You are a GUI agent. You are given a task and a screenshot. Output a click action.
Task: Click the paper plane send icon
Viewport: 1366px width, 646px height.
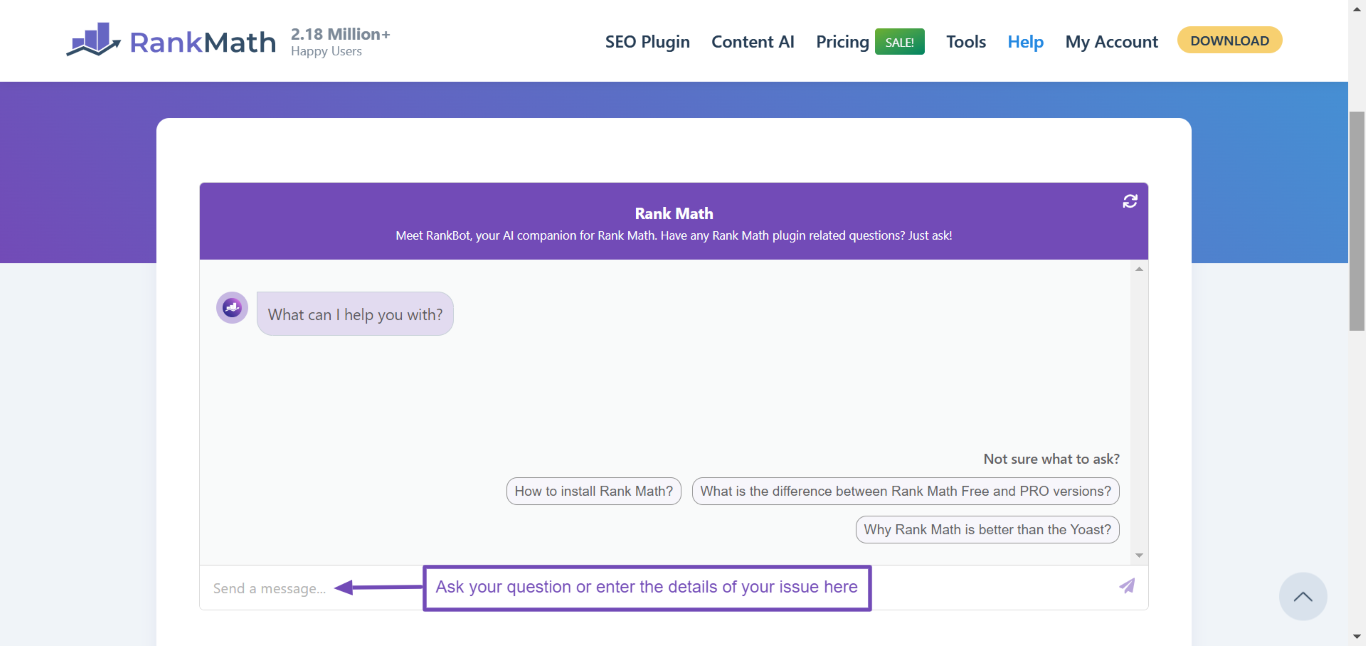1127,586
